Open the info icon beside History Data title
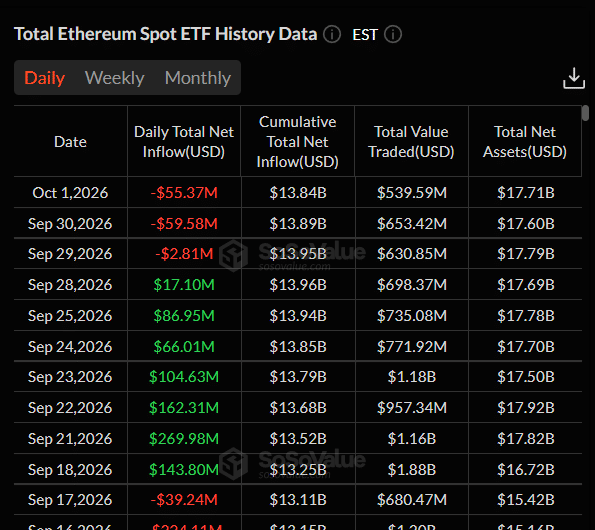This screenshot has height=530, width=595. coord(332,35)
